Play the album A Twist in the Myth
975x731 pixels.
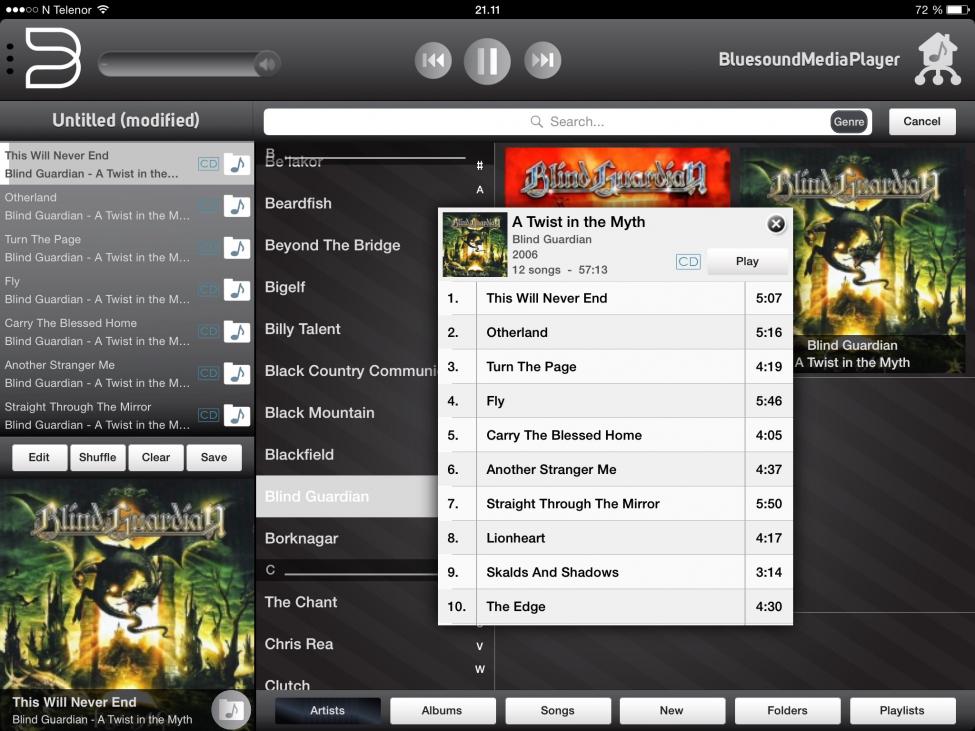tap(747, 261)
